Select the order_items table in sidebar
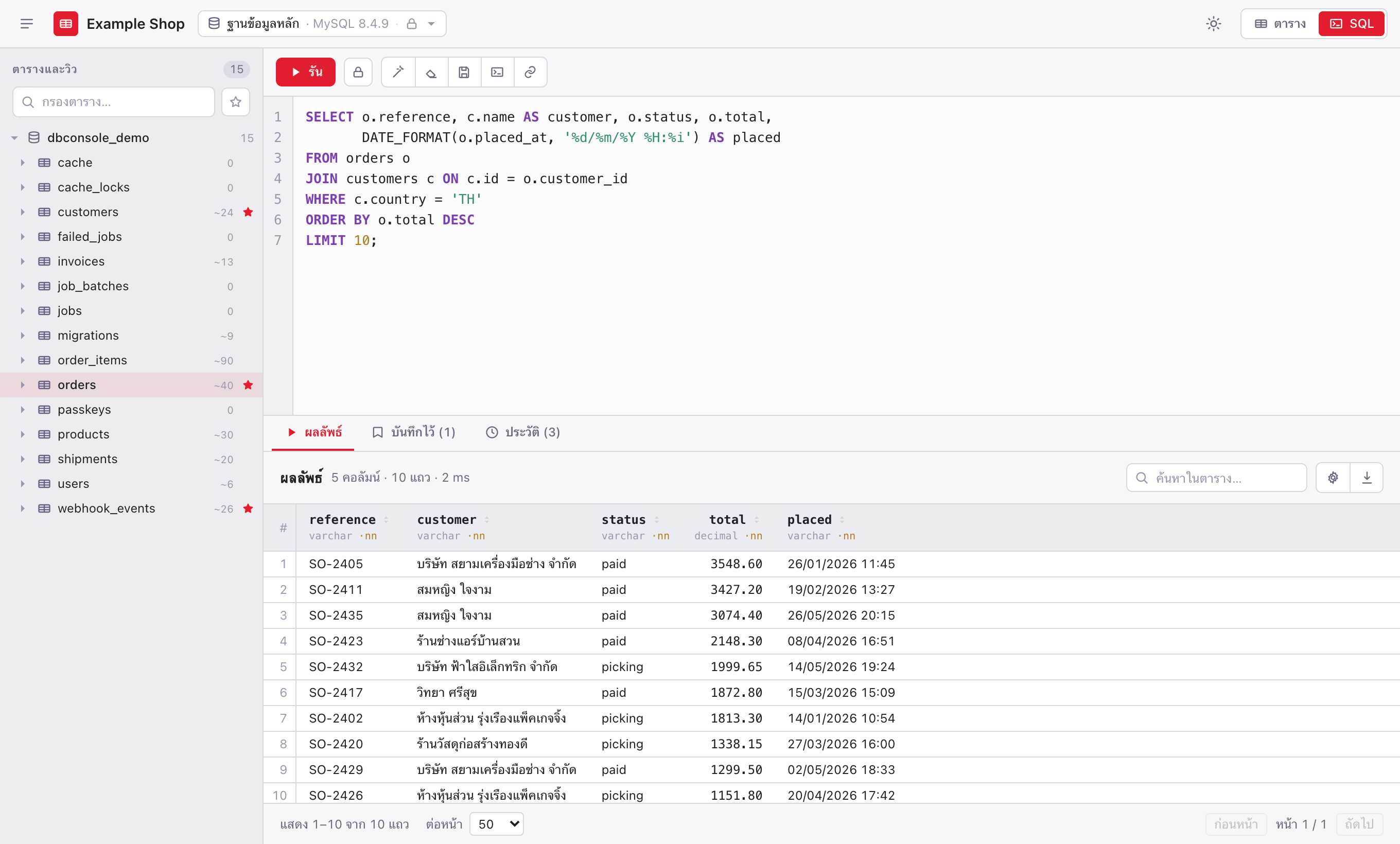 (x=131, y=360)
